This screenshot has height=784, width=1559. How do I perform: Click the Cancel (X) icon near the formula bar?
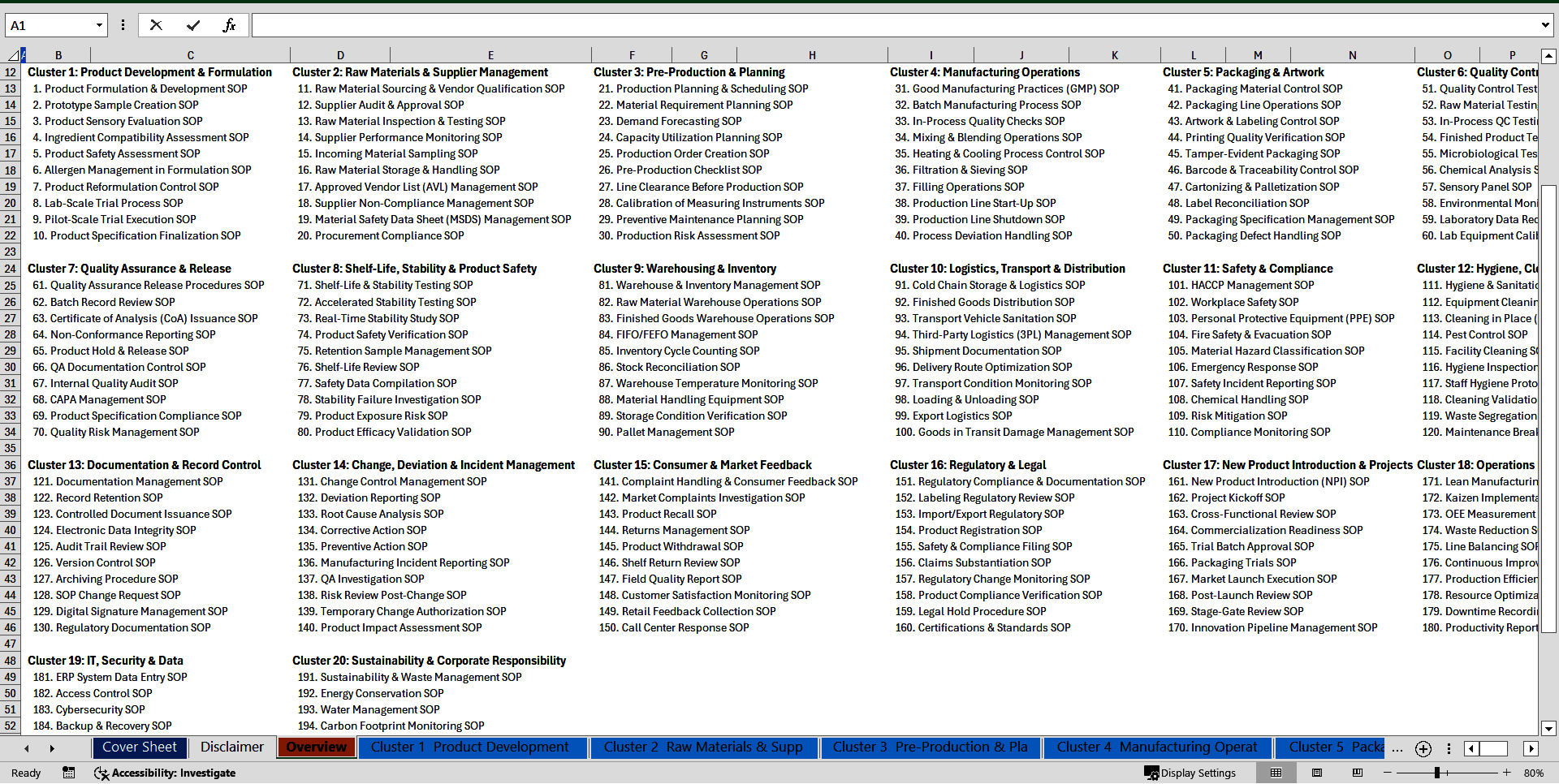(156, 24)
